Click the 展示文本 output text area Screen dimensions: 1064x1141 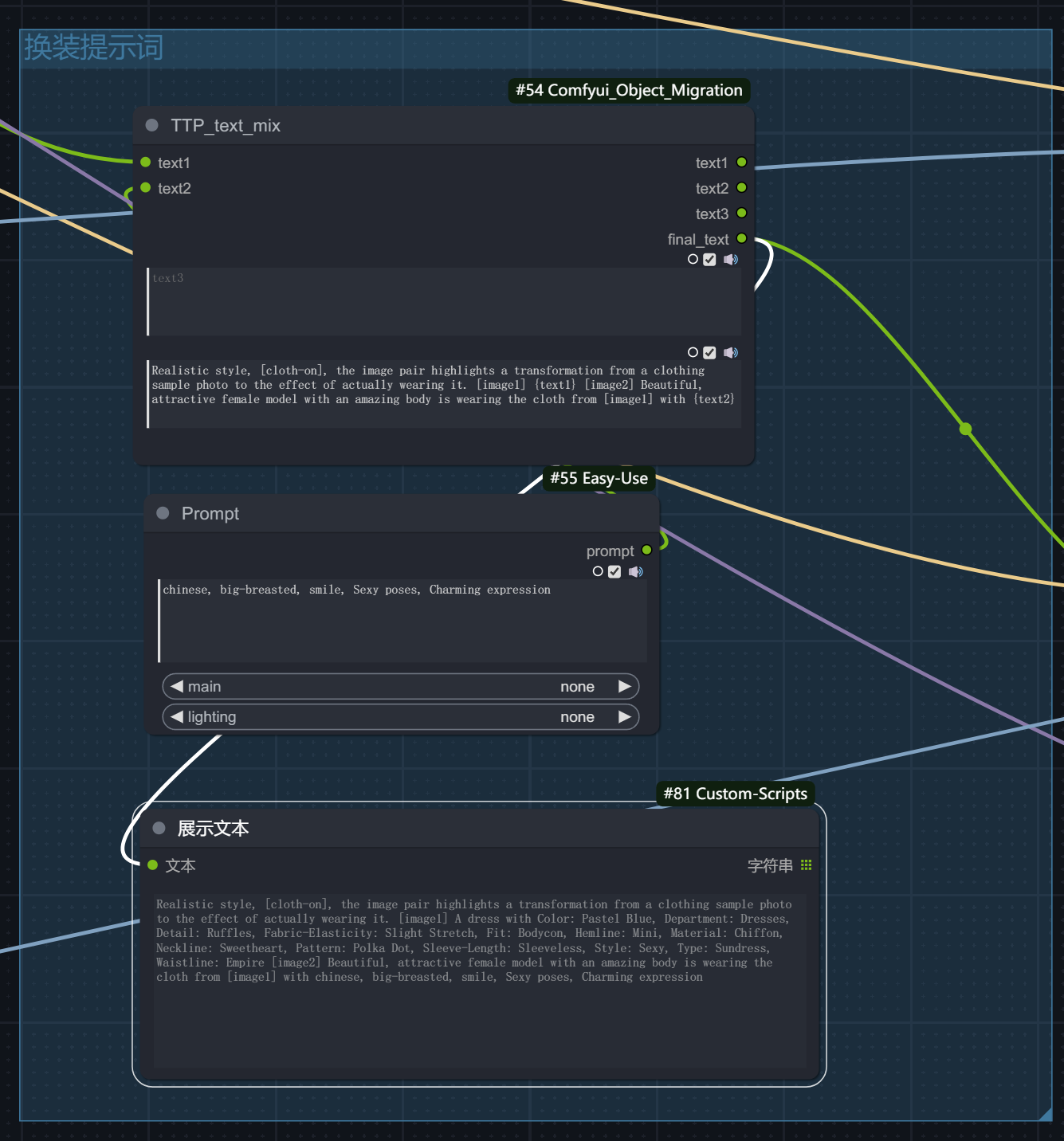480,981
